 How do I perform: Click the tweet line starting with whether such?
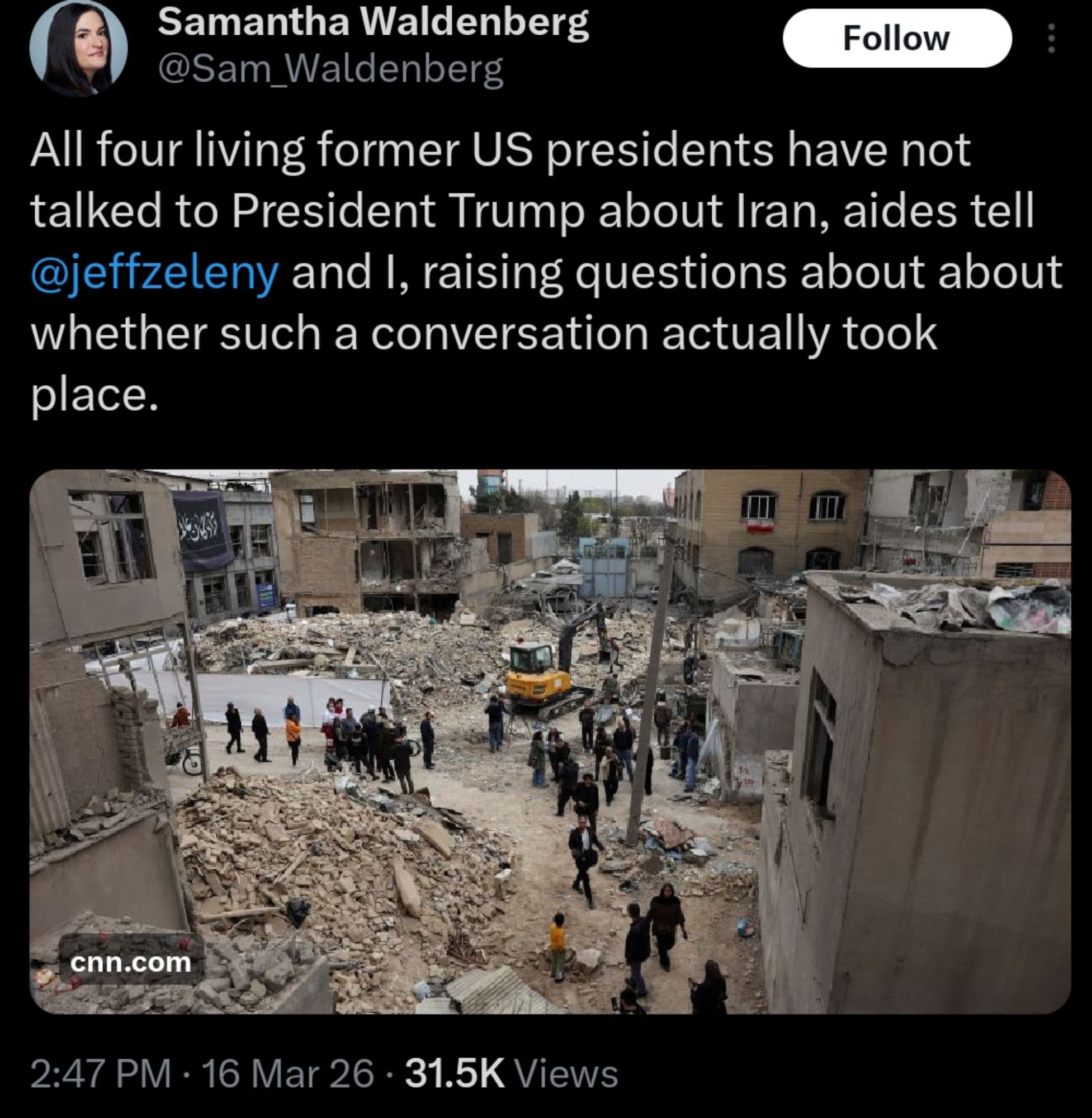click(484, 334)
